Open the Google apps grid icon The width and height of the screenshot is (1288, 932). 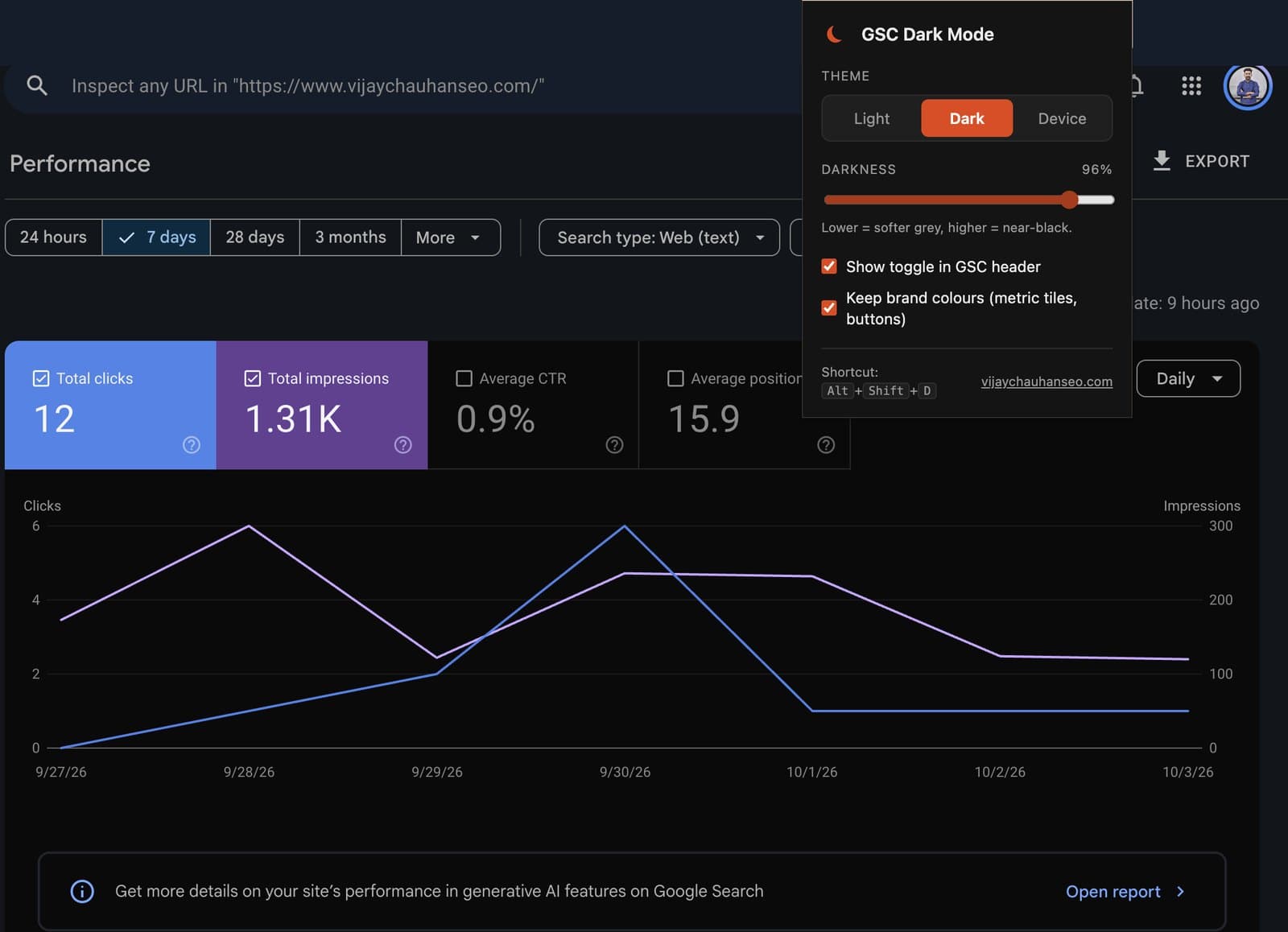click(1191, 85)
